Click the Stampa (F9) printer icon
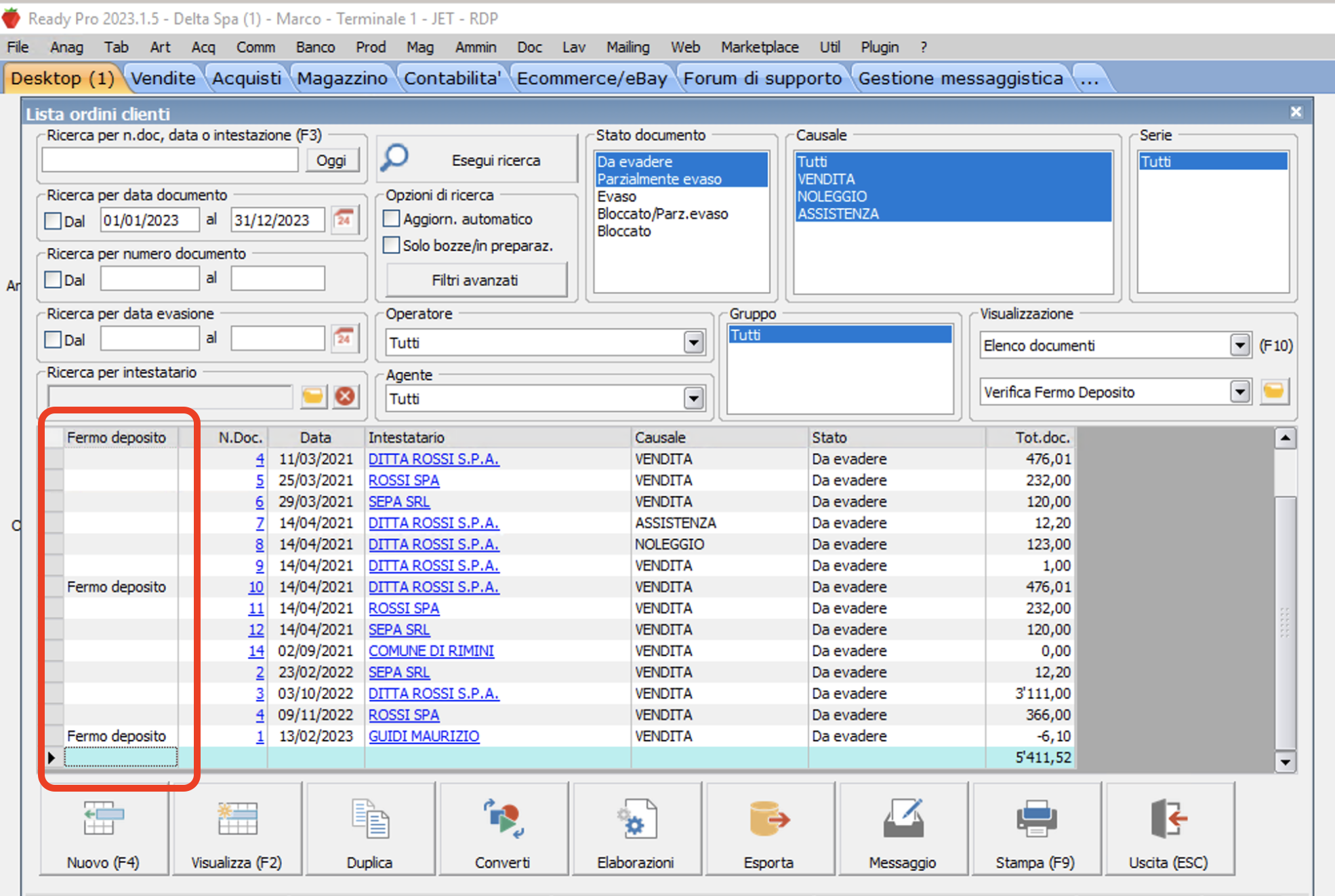Viewport: 1335px width, 896px height. pos(1035,819)
